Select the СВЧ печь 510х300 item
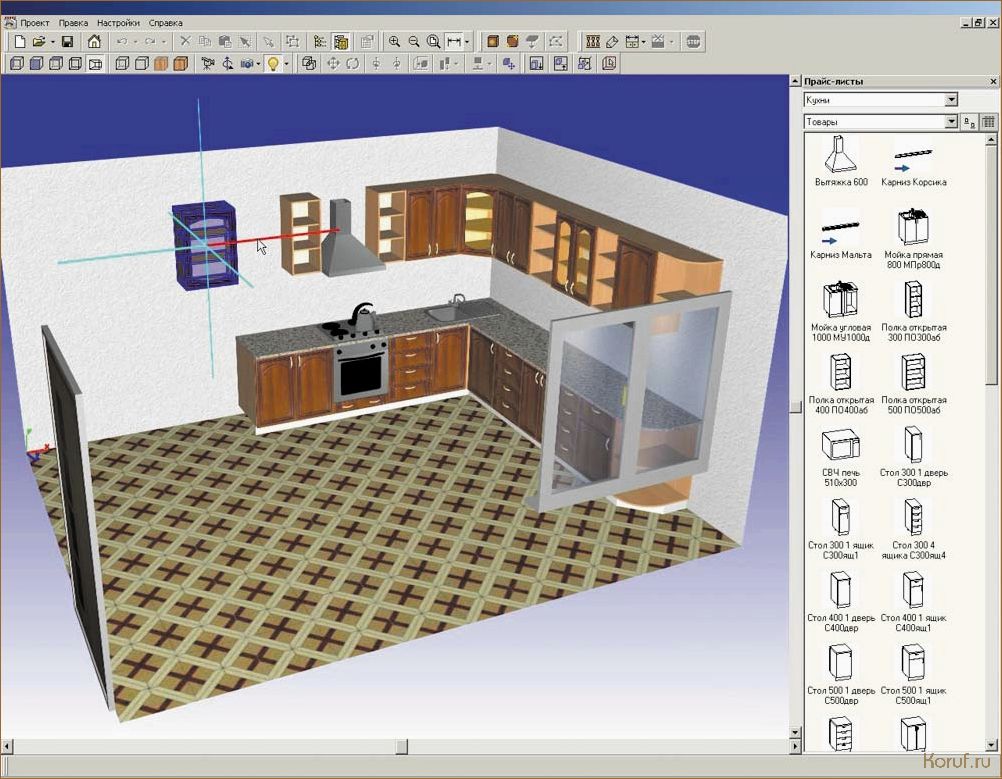The height and width of the screenshot is (779, 1002). [840, 457]
